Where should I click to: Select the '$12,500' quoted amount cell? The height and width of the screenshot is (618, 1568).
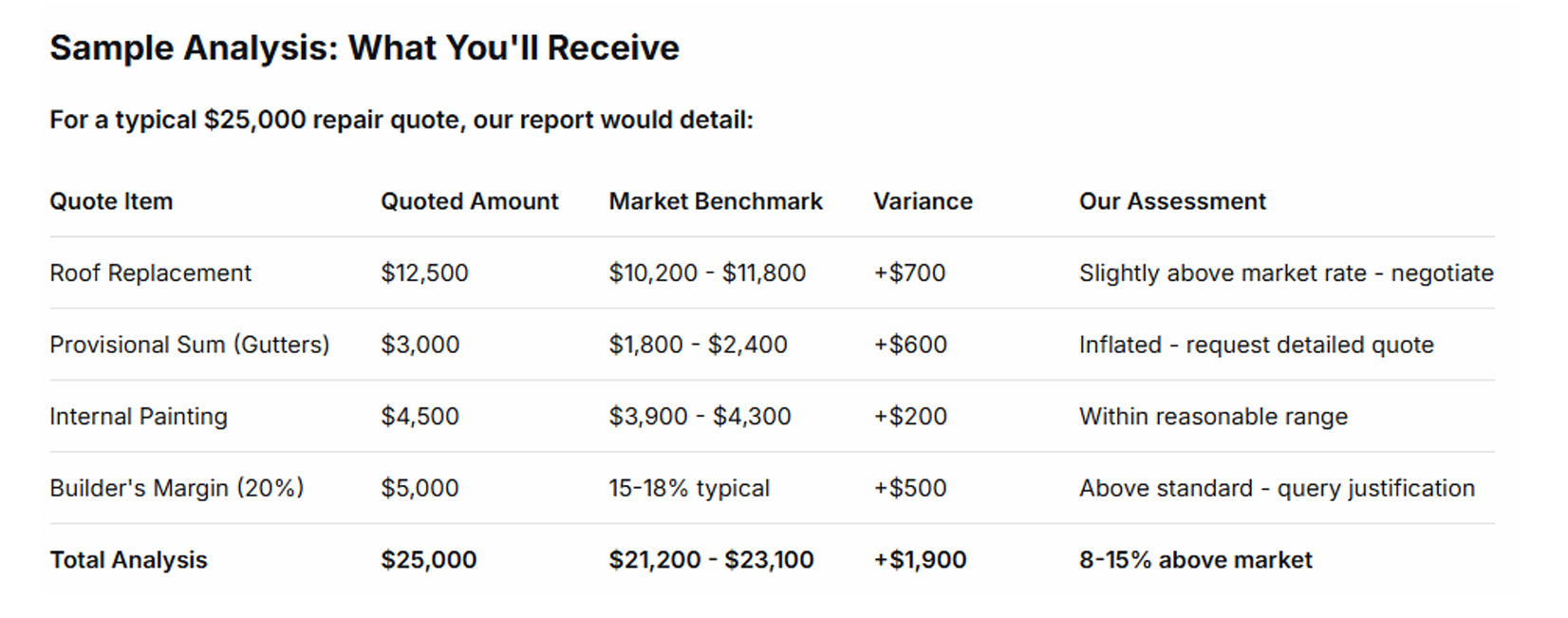(424, 273)
